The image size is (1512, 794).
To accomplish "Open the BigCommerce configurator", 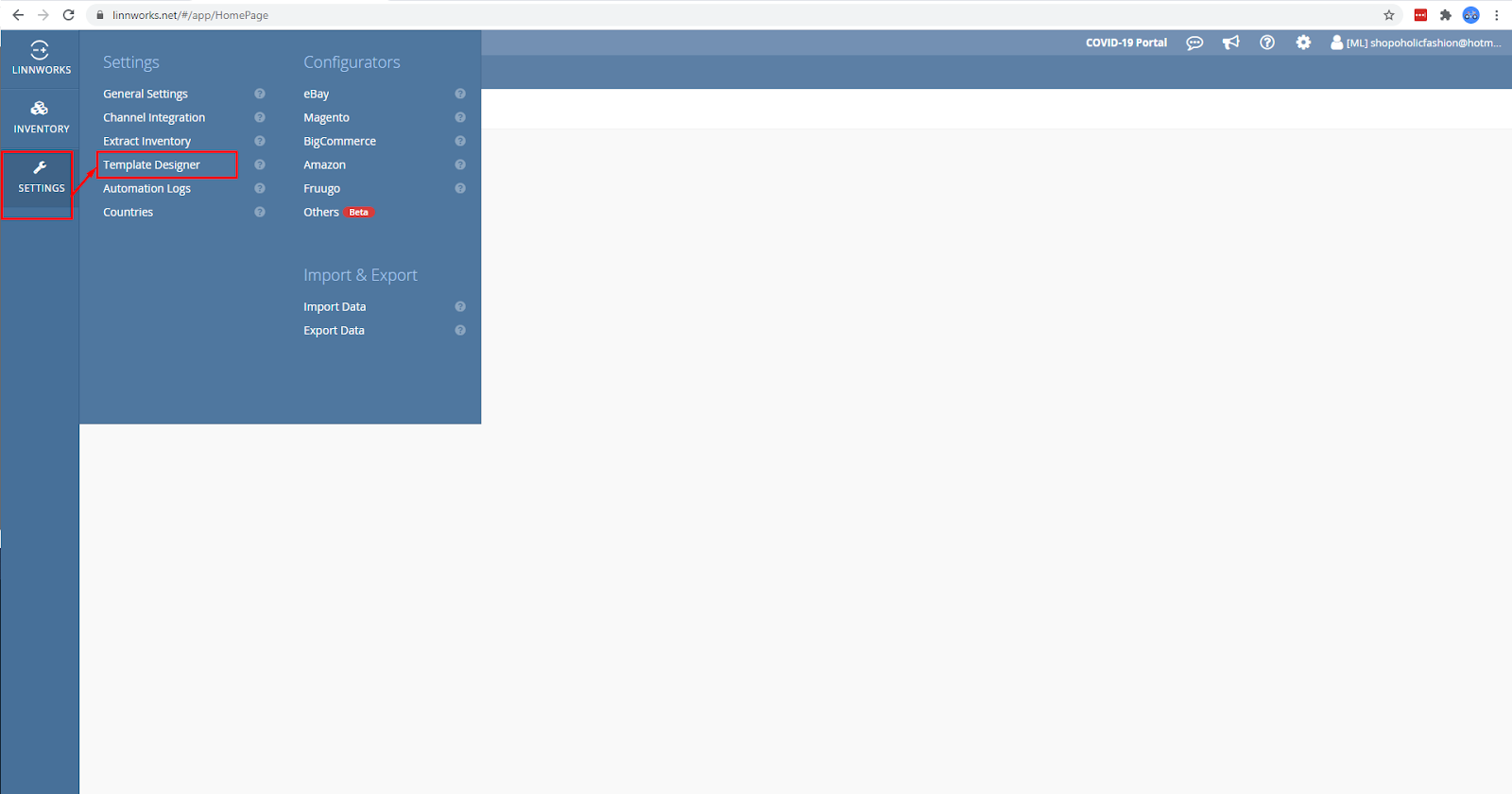I will (x=339, y=141).
